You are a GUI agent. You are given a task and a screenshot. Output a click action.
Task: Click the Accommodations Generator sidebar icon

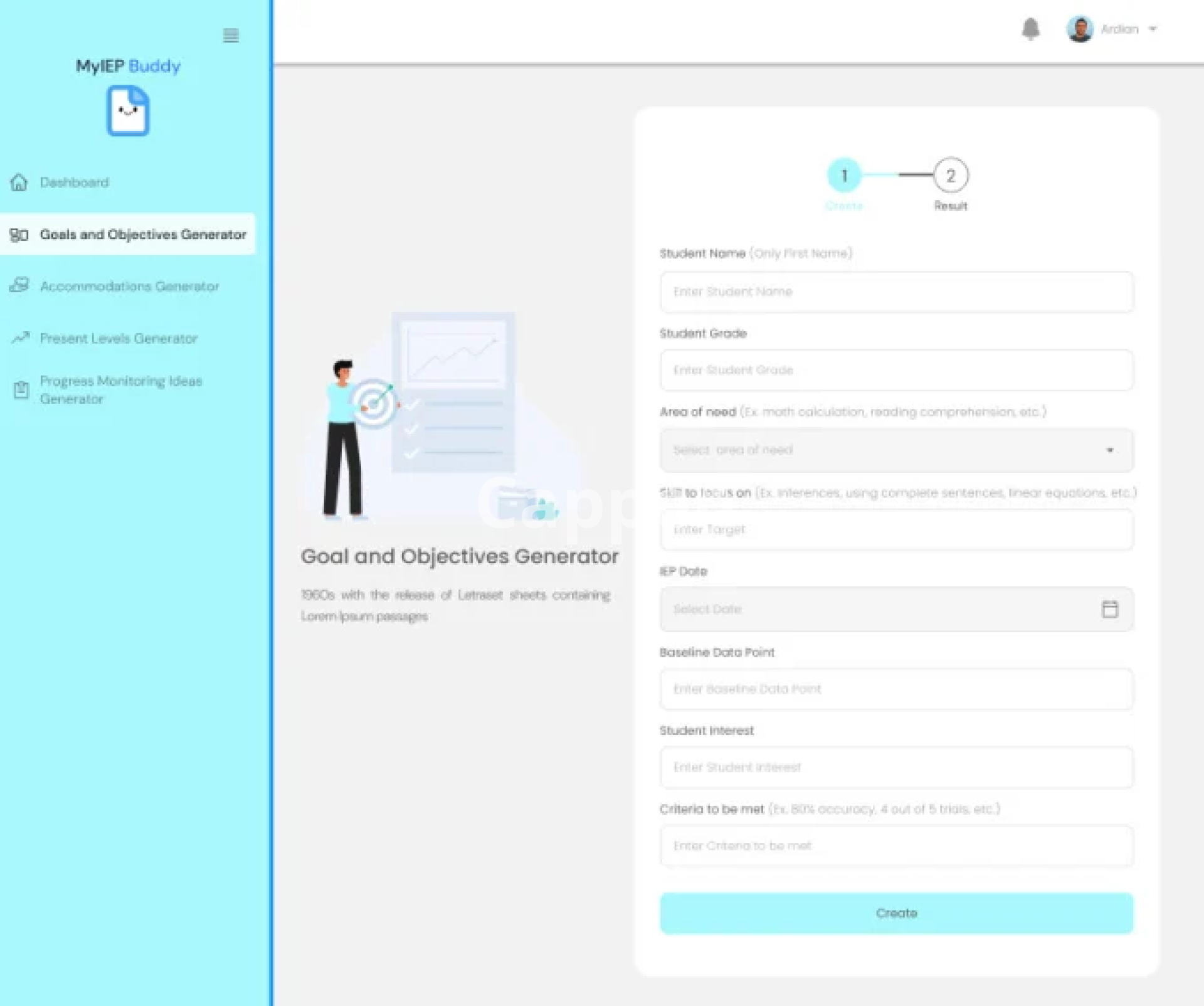click(19, 285)
